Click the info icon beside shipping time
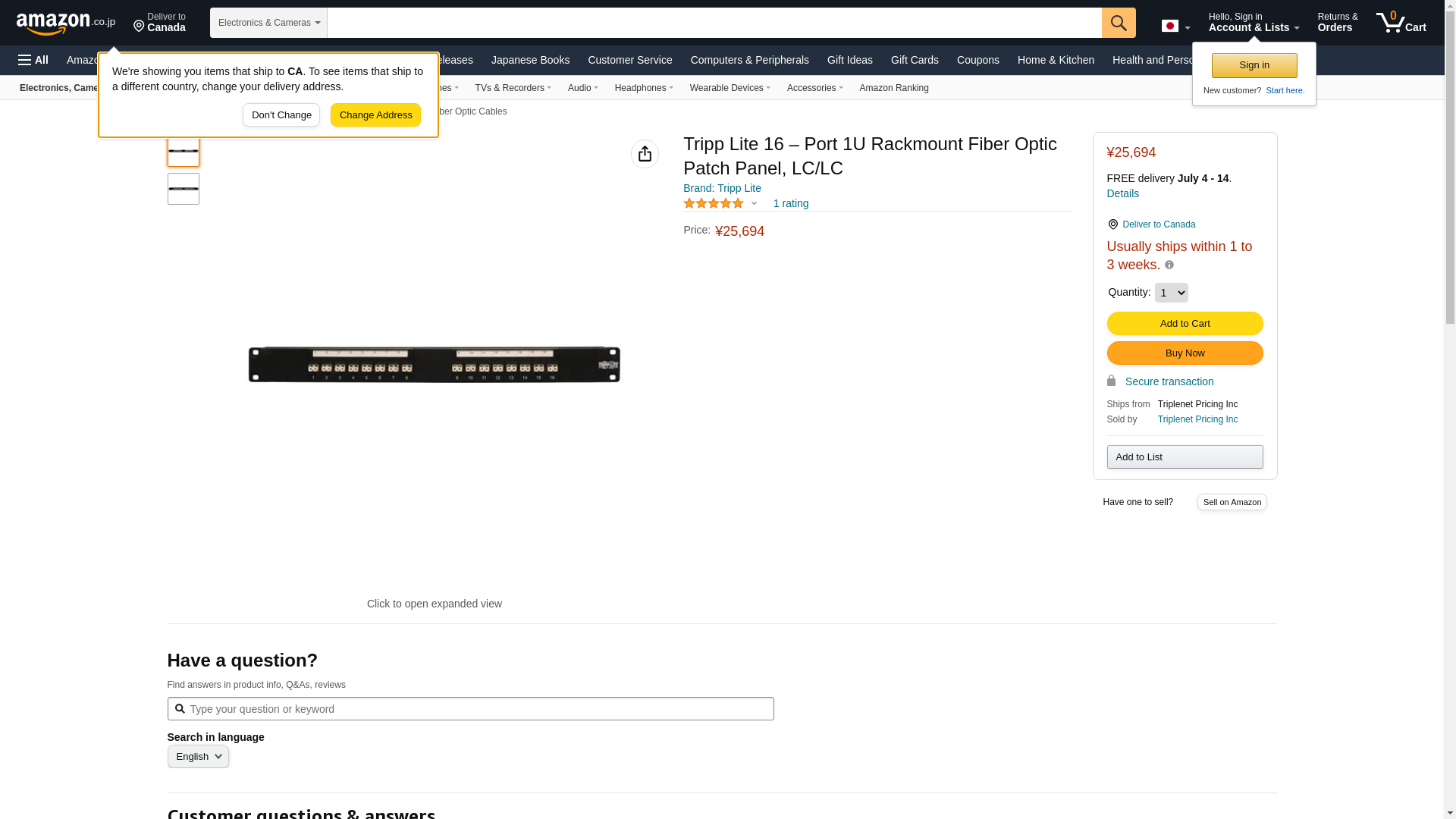Screen dimensions: 1456x819 click(1169, 265)
